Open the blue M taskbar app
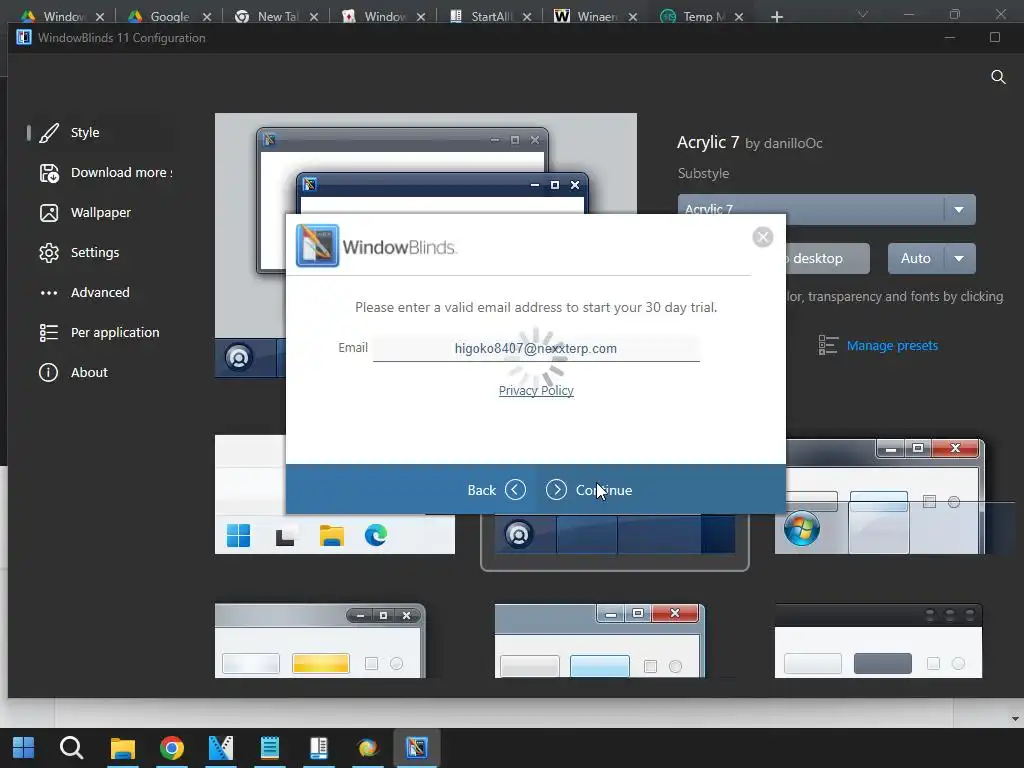The image size is (1024, 768). (221, 748)
